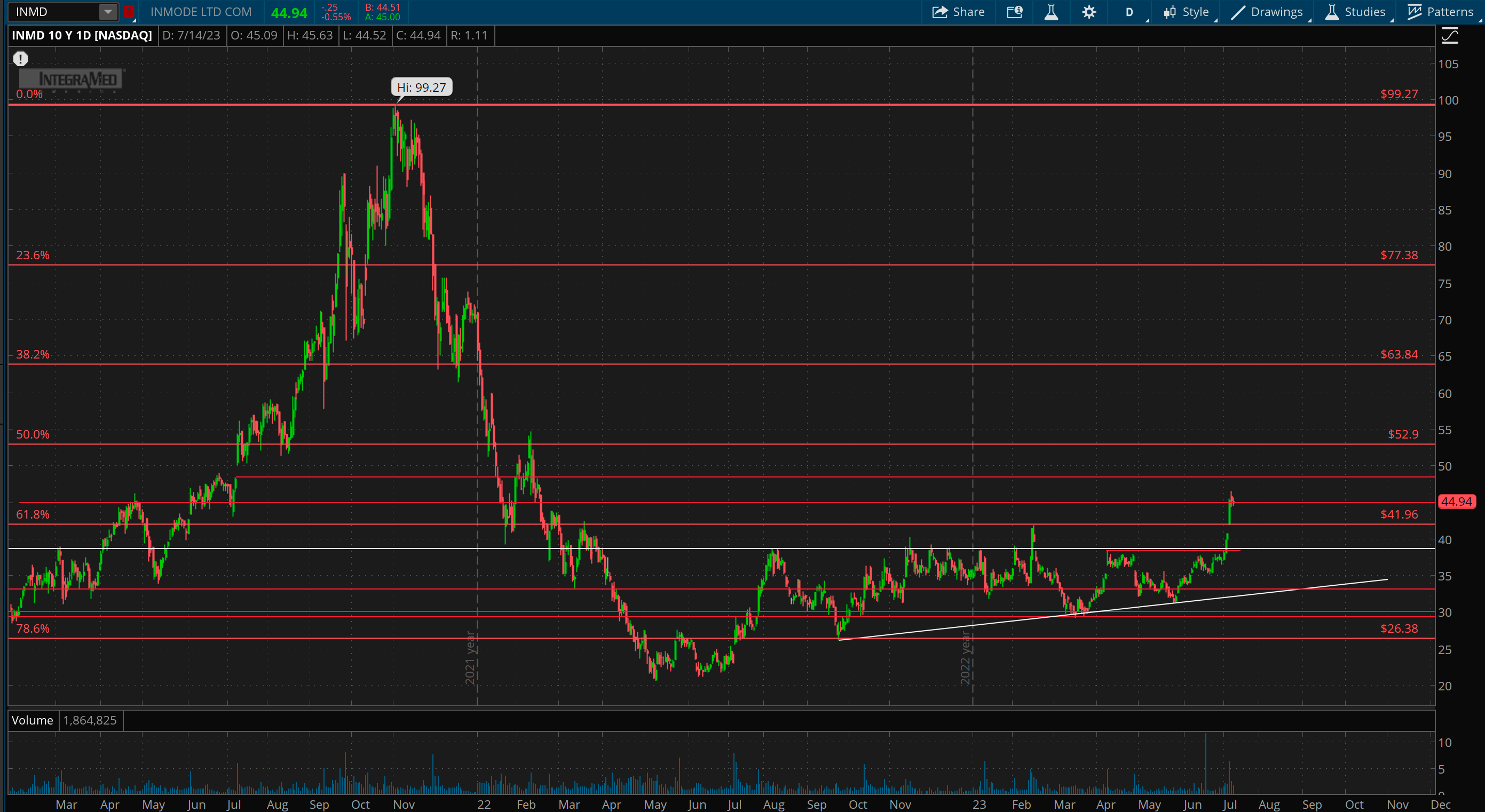Click the 2021 year vertical marker label
1485x812 pixels.
470,658
